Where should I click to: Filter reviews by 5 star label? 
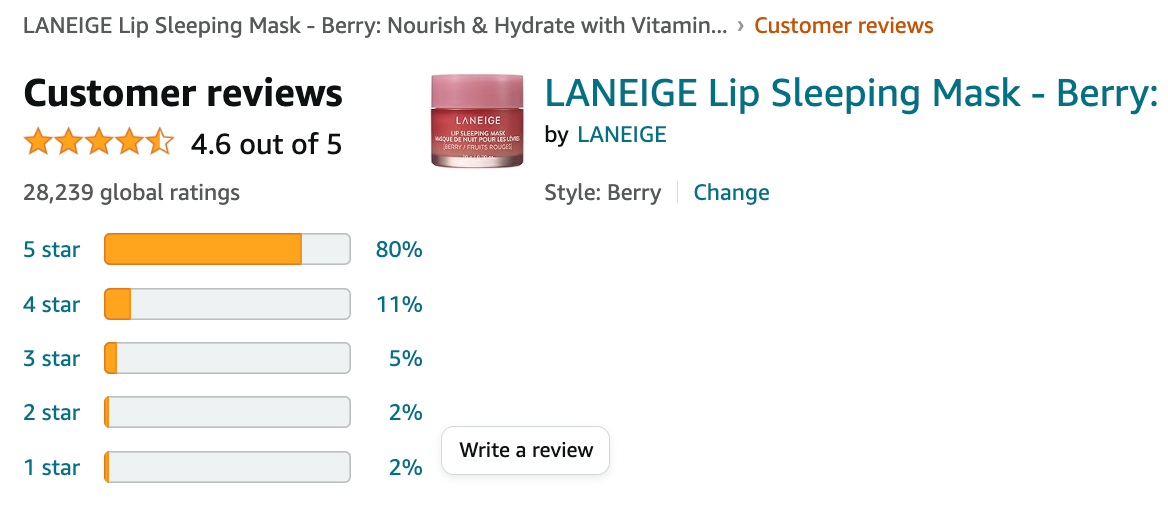click(x=51, y=250)
